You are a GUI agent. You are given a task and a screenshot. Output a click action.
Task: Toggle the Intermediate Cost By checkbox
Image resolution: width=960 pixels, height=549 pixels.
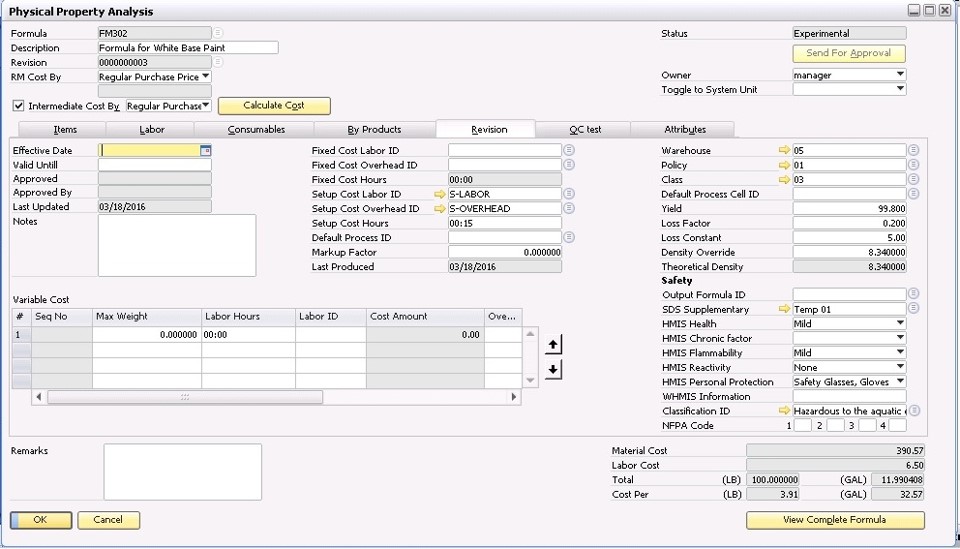point(18,106)
